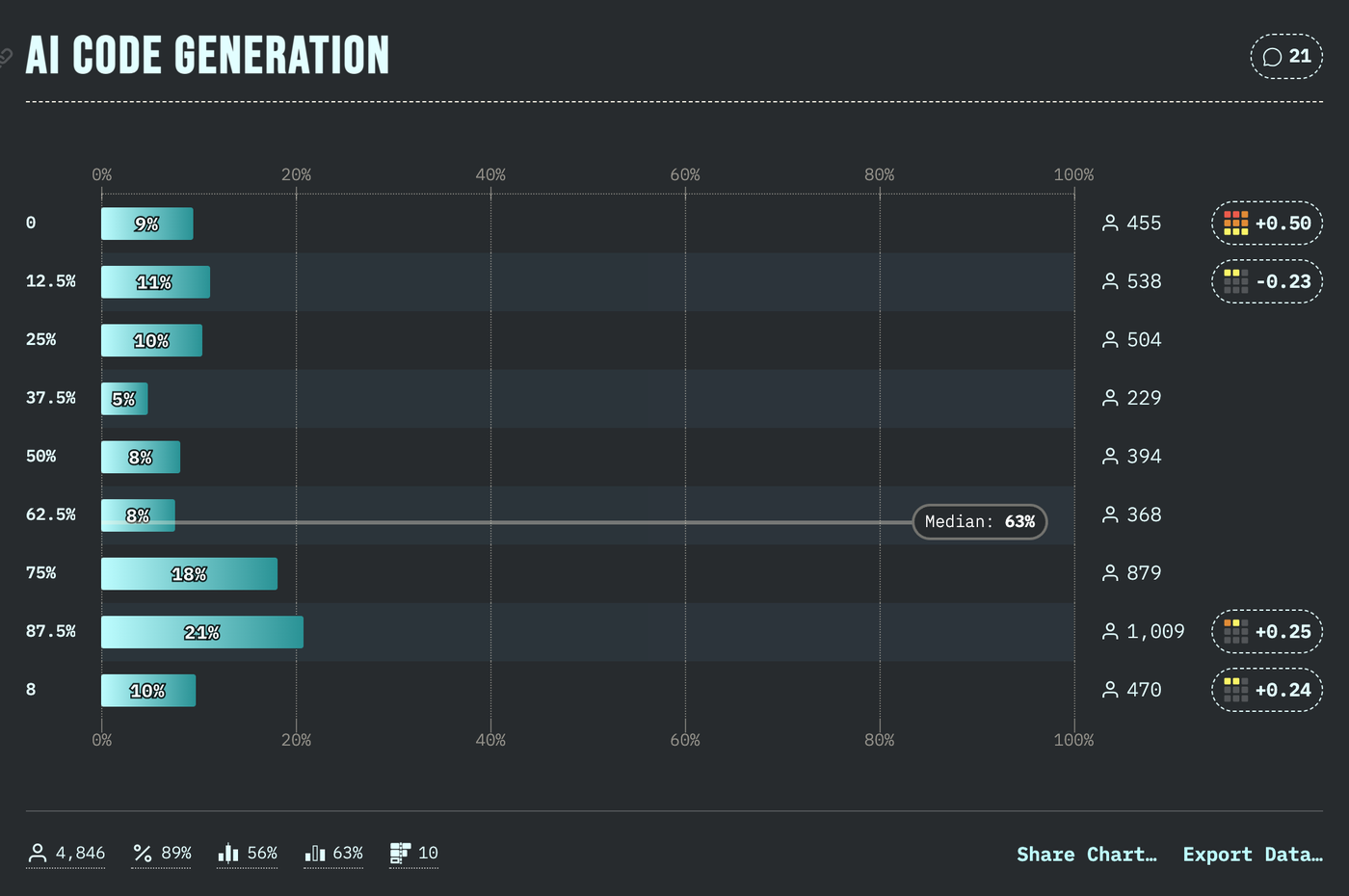Click the +0.50 heatmap badge

click(x=1267, y=224)
